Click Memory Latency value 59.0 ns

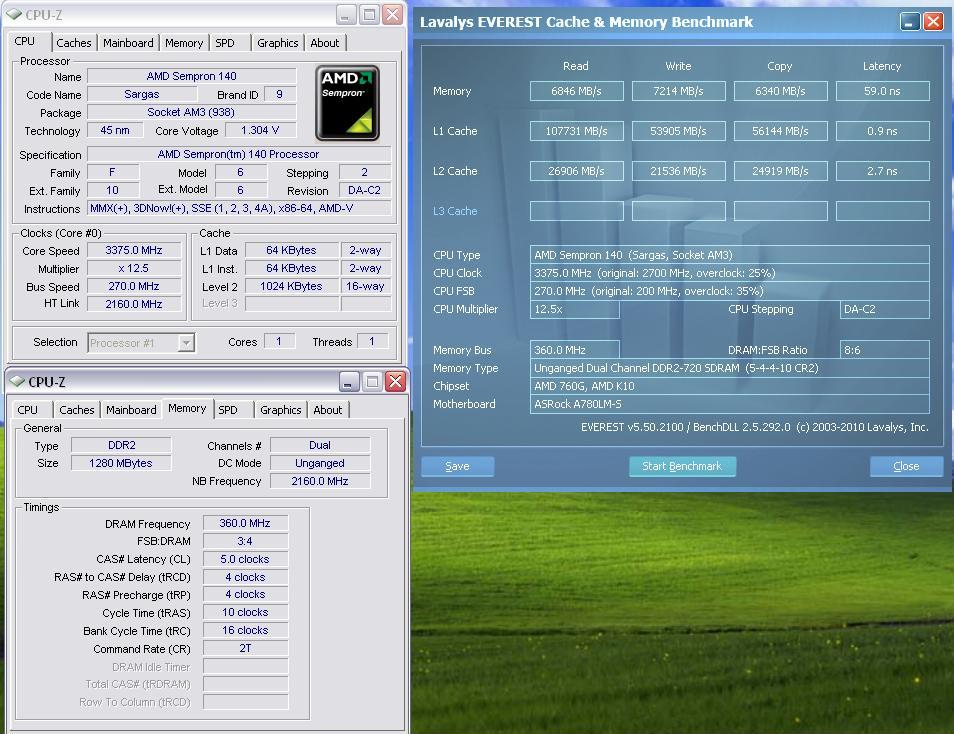882,91
